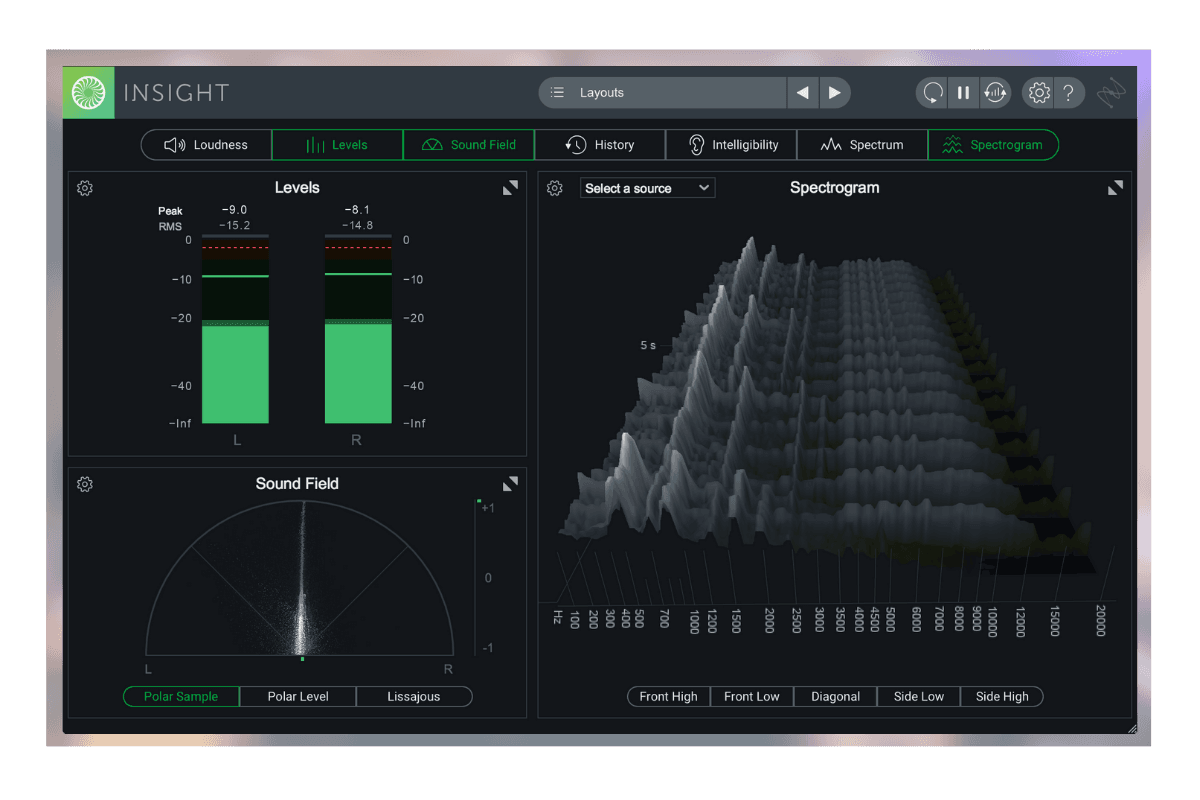
Task: Switch spectrogram to Front Low view
Action: [752, 697]
